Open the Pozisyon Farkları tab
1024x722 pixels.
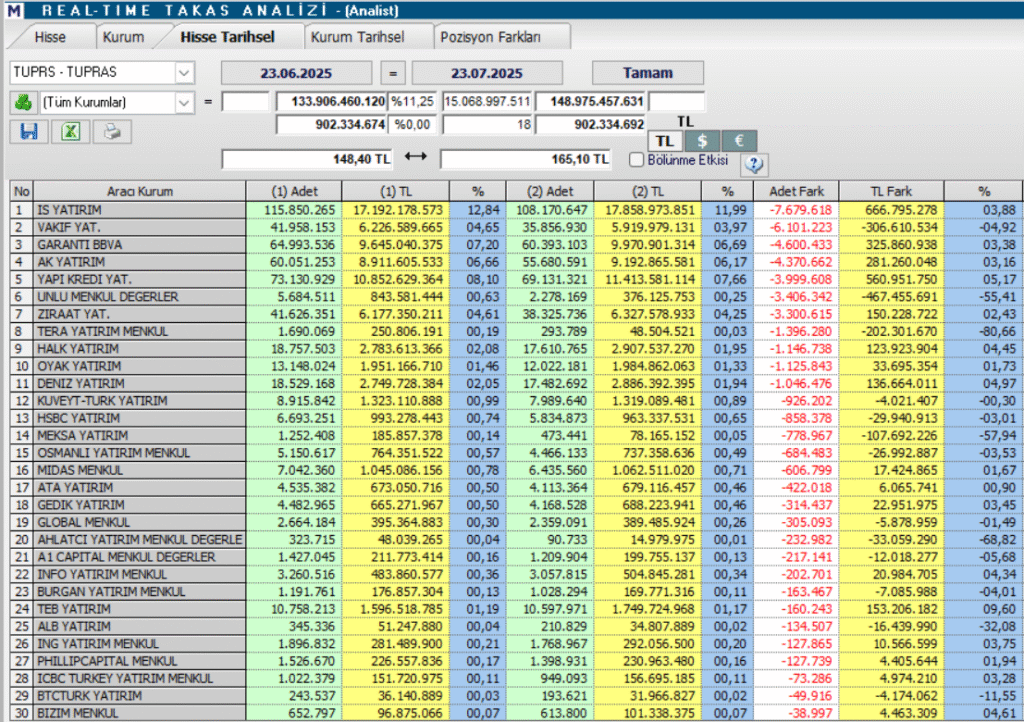point(490,37)
